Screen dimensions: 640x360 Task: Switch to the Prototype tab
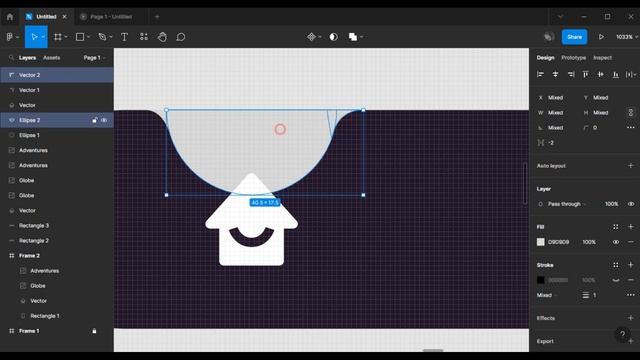tap(573, 58)
